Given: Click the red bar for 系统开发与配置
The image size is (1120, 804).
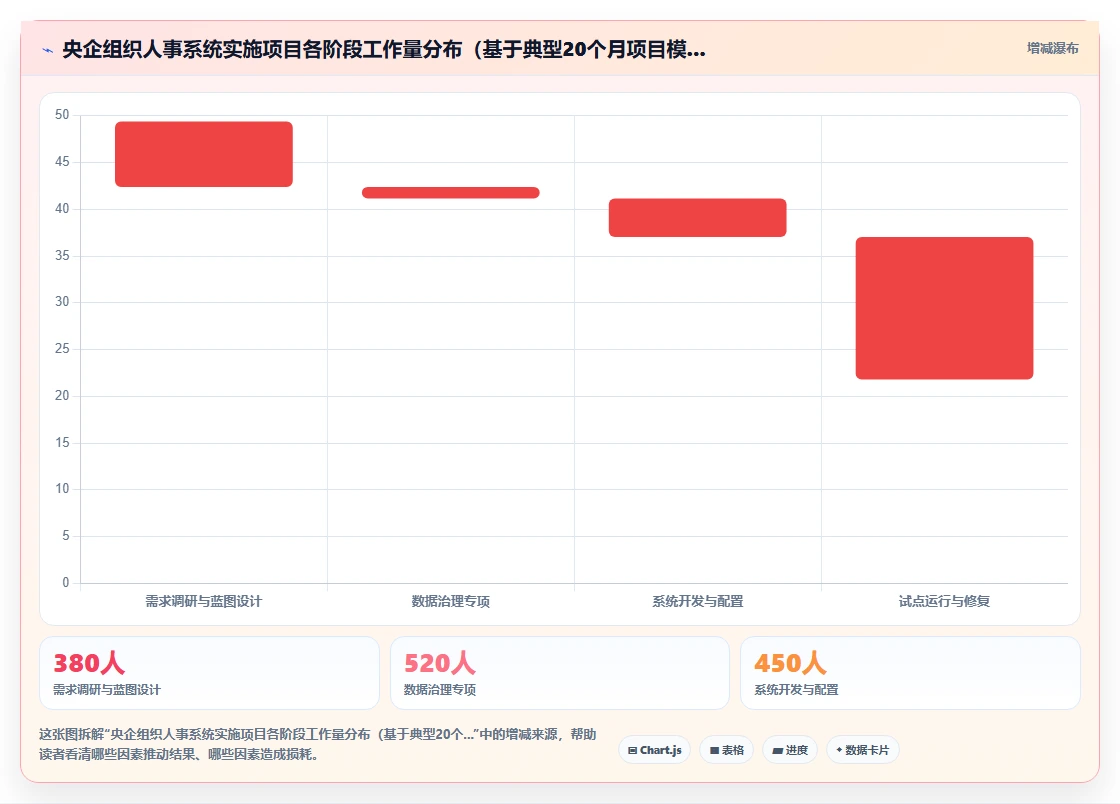Looking at the screenshot, I should pyautogui.click(x=697, y=218).
